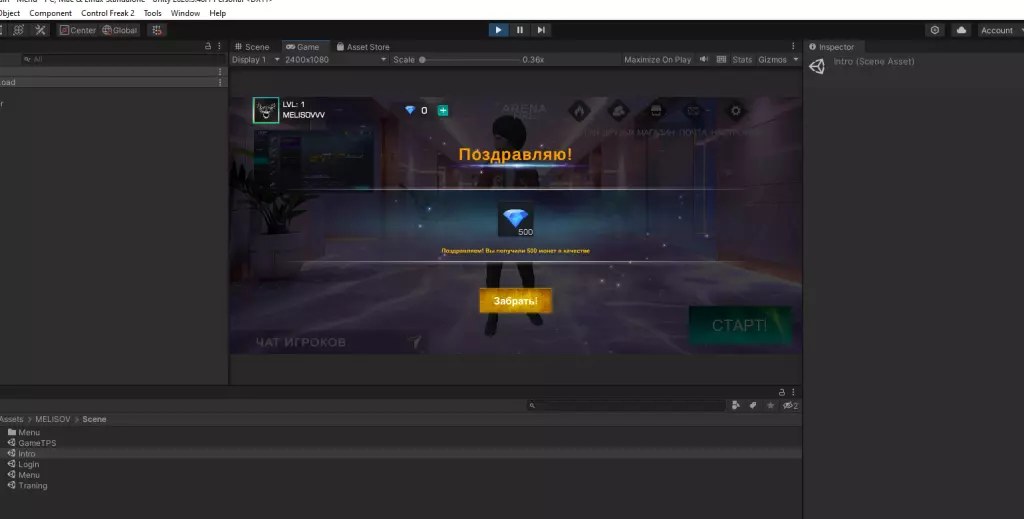Screen dimensions: 1024x519
Task: Open the Display 1 dropdown
Action: [x=254, y=60]
